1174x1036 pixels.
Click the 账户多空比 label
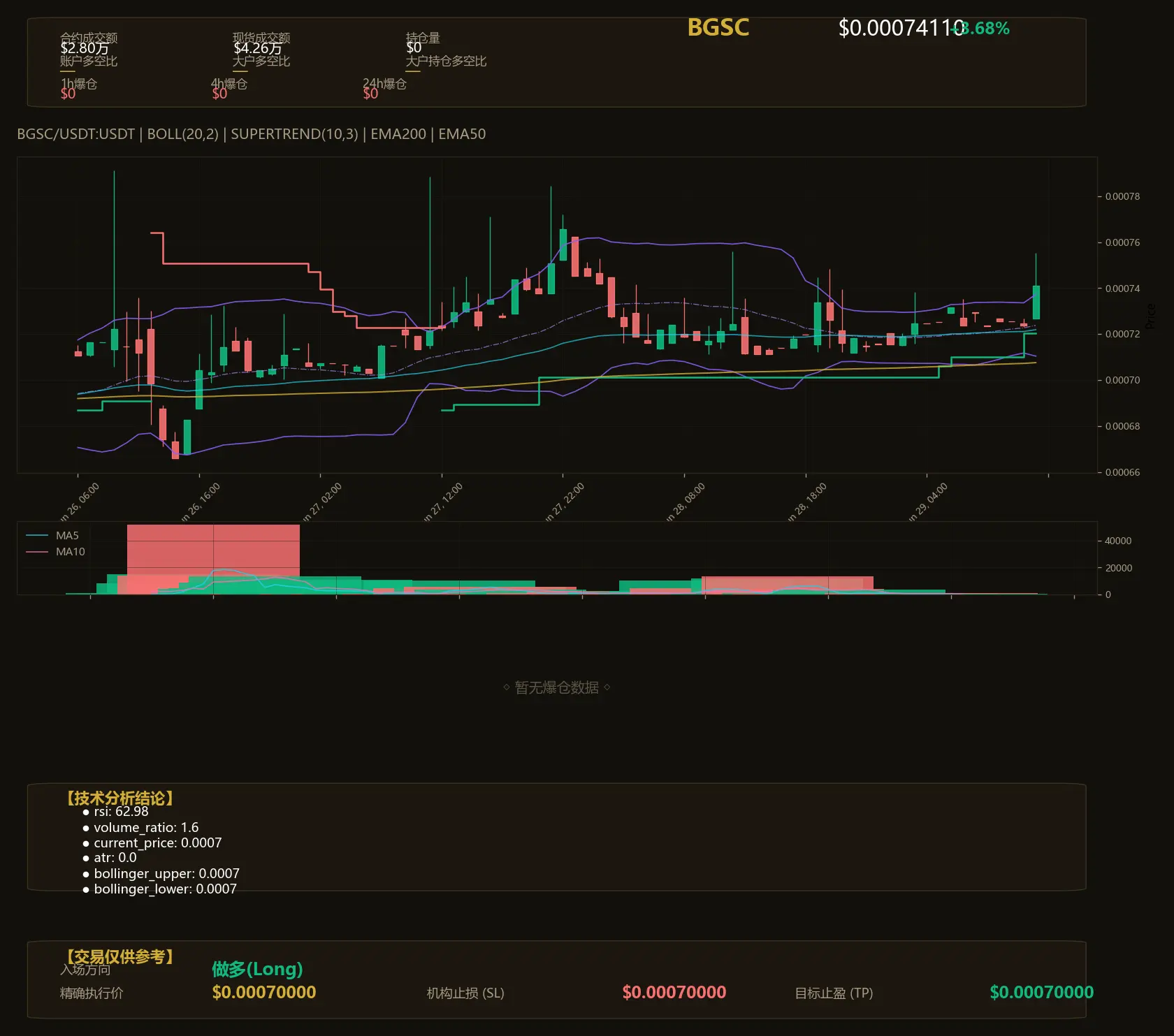(x=89, y=61)
